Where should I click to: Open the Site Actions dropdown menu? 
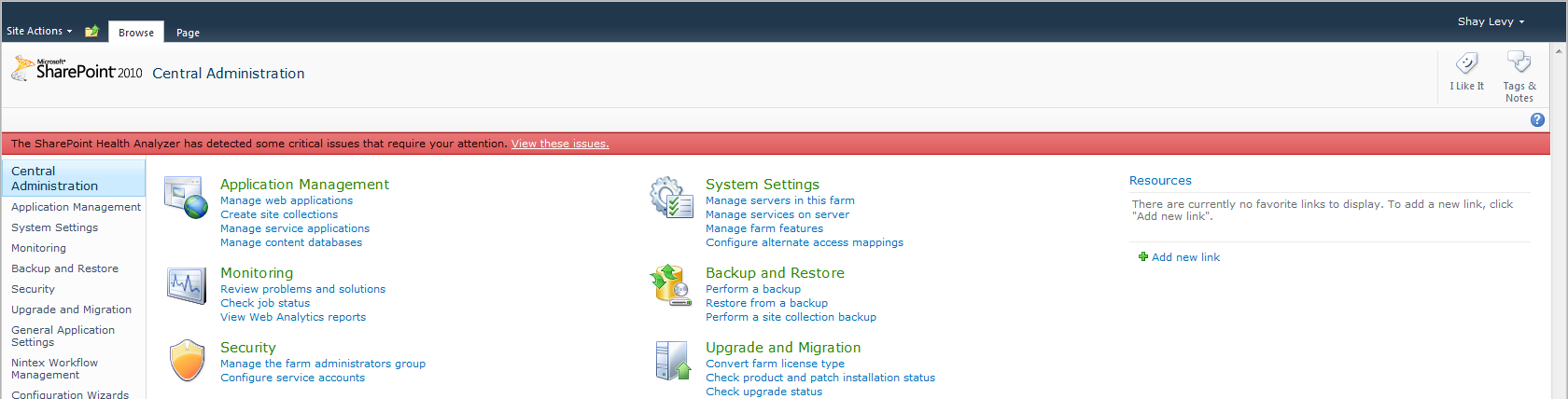pos(39,31)
